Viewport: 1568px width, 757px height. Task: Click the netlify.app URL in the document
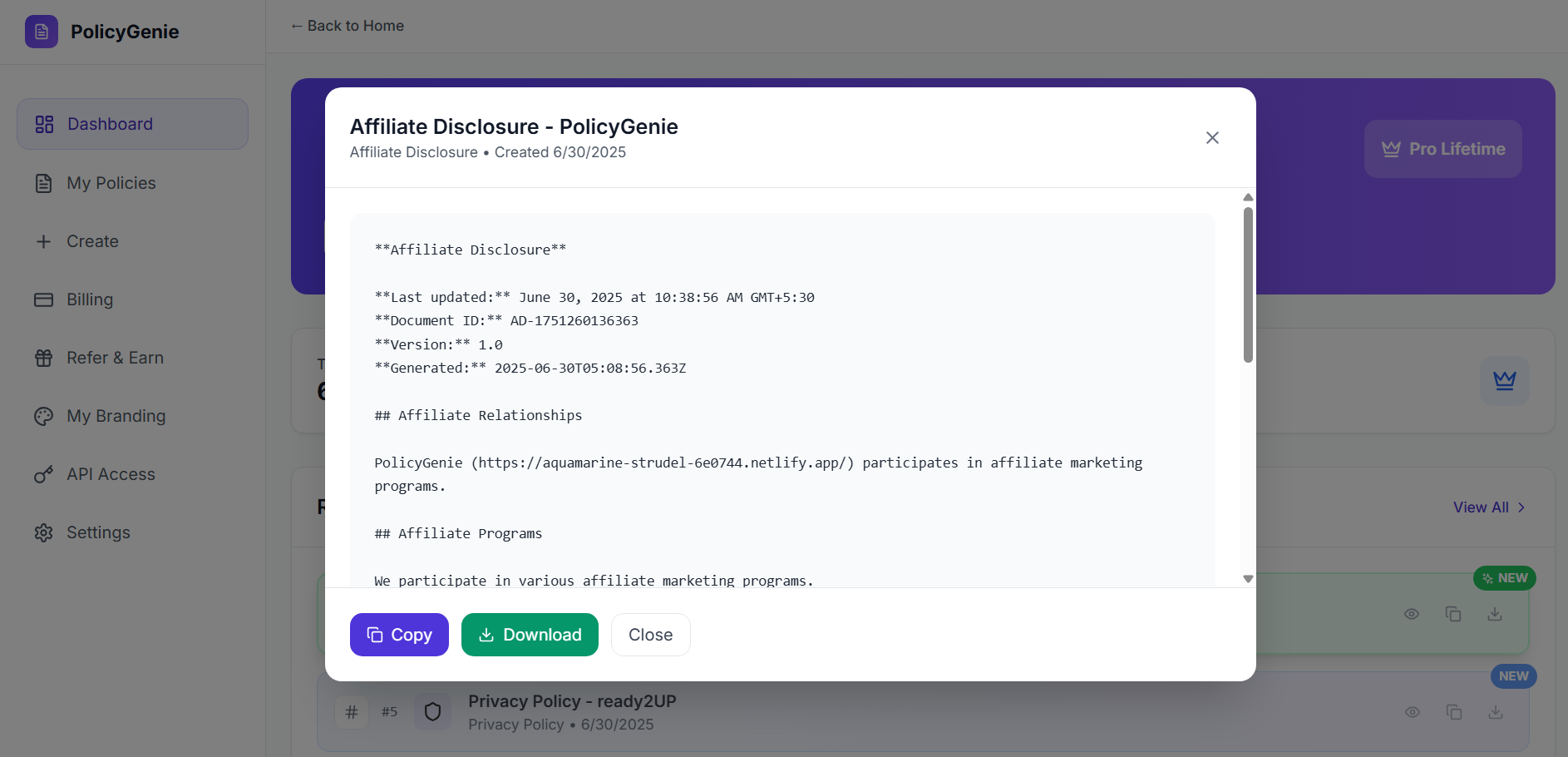pyautogui.click(x=663, y=463)
